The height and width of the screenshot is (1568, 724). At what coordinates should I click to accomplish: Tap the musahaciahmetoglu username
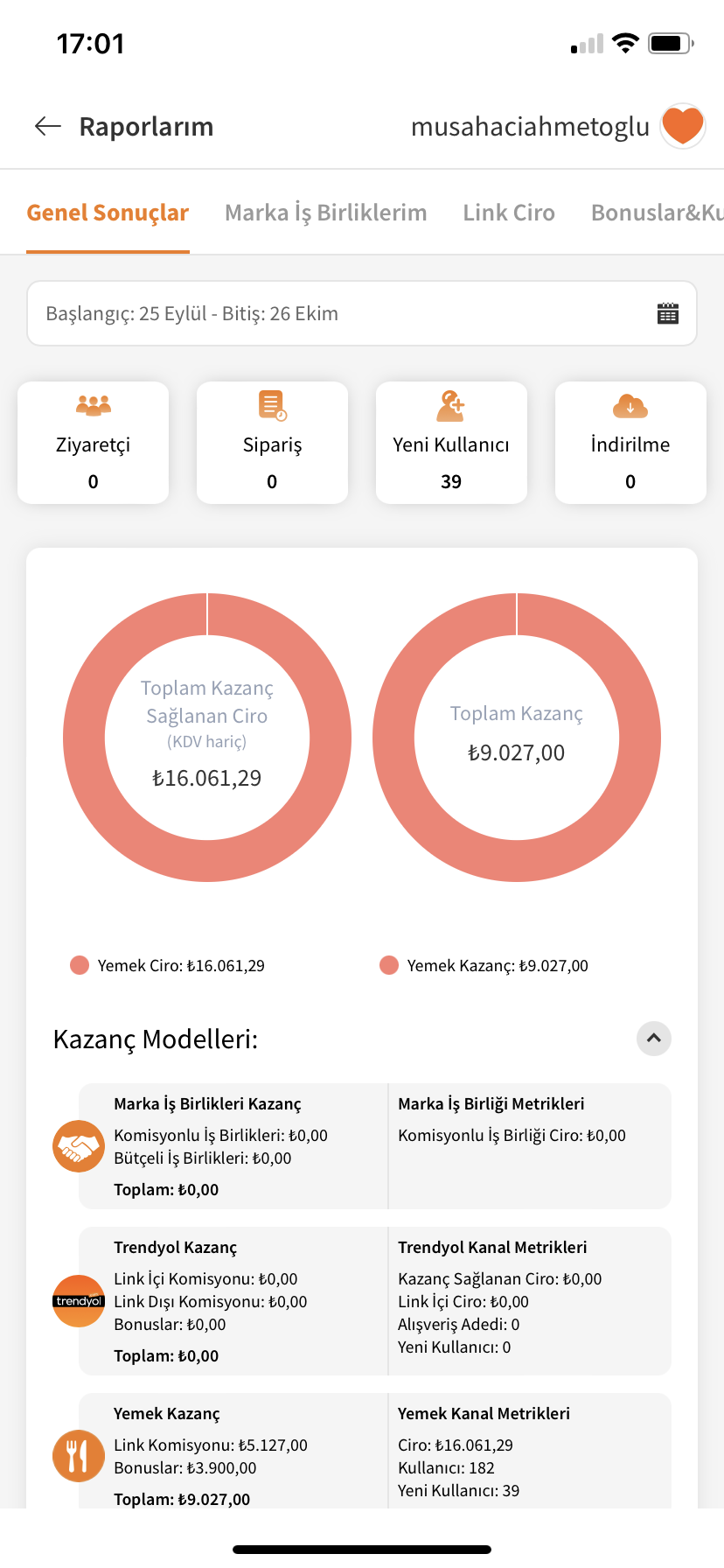point(530,127)
